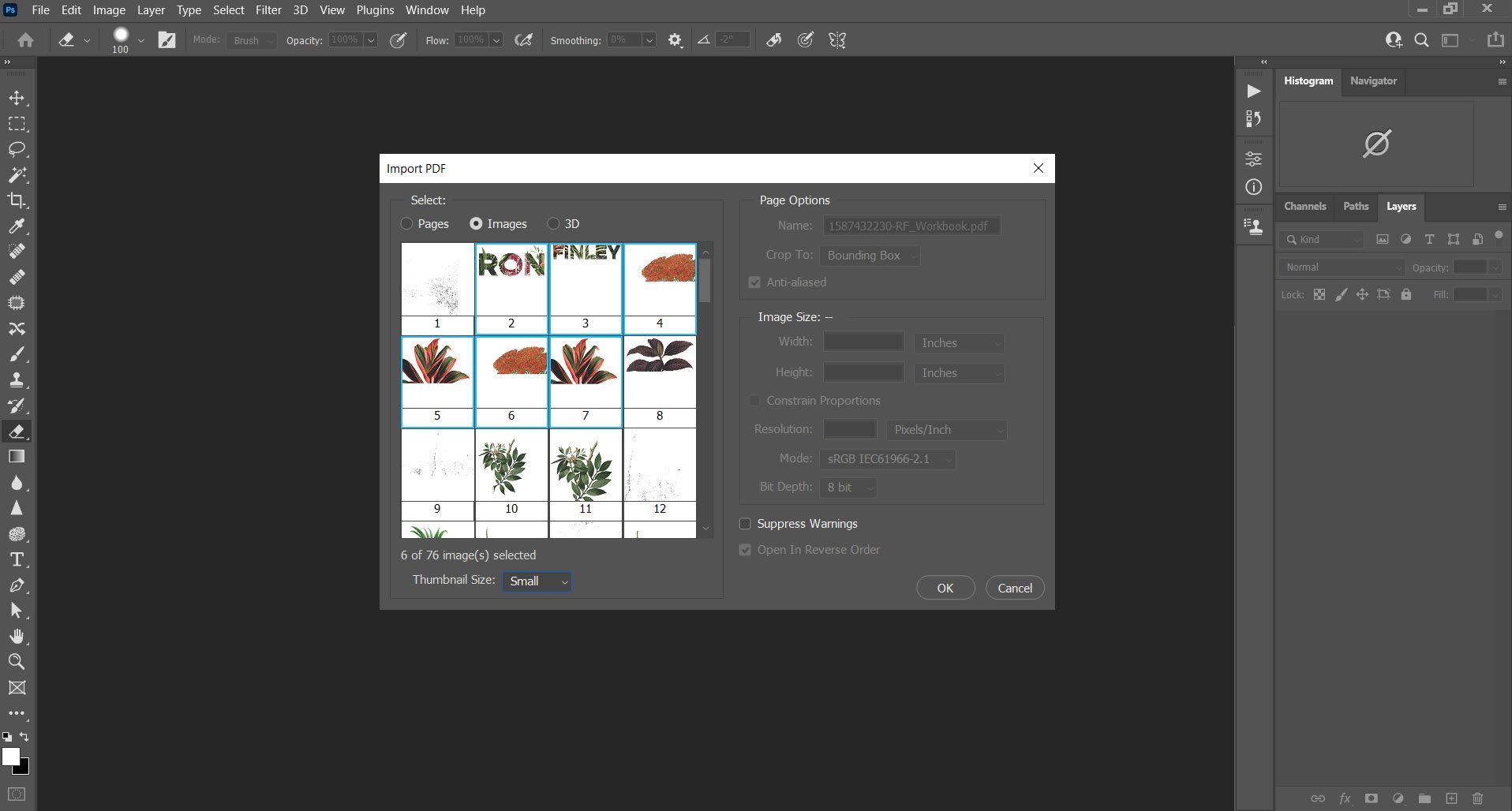Image resolution: width=1512 pixels, height=811 pixels.
Task: Select the Brush tool
Action: [x=17, y=354]
